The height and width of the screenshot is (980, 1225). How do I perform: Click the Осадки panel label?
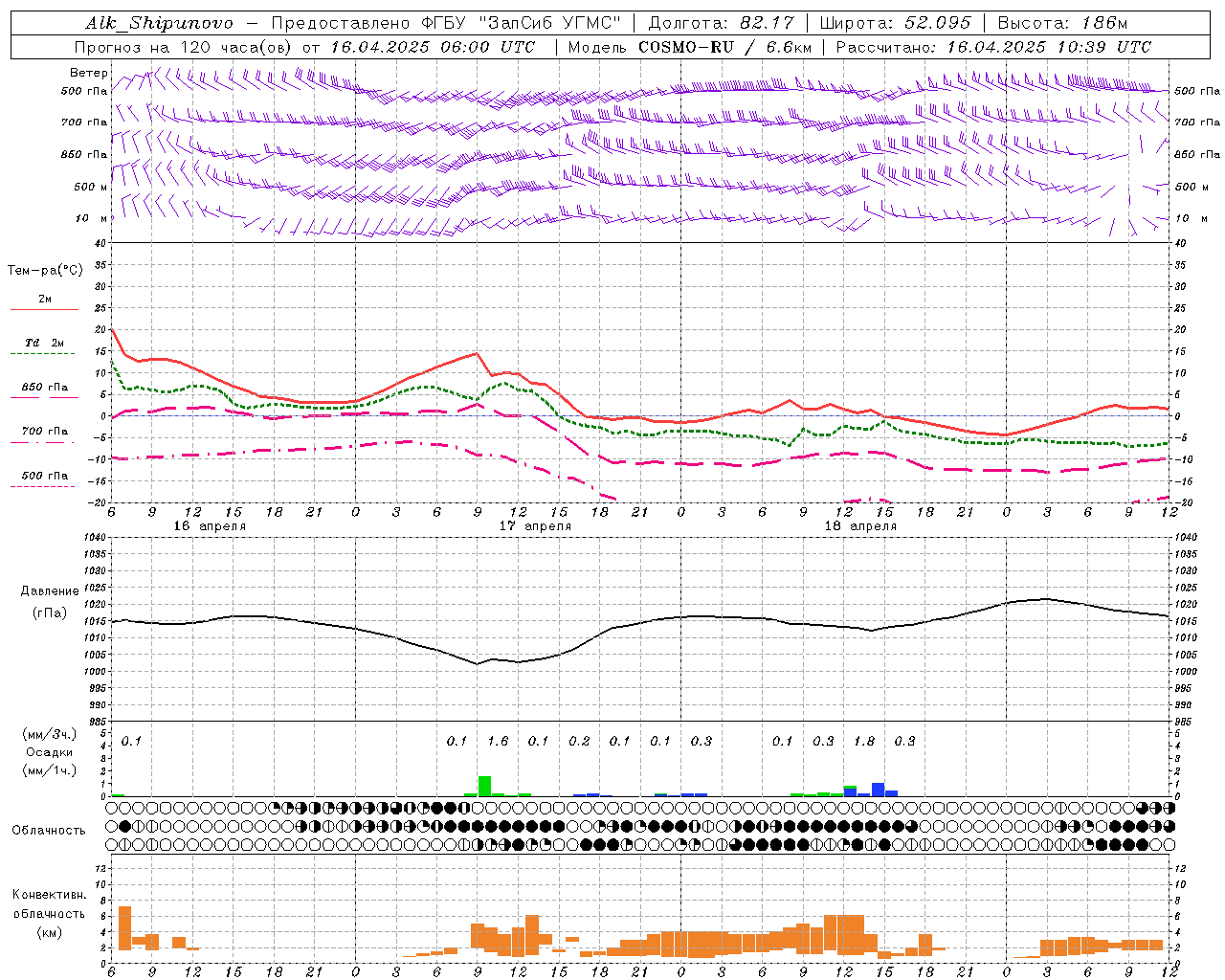(50, 752)
